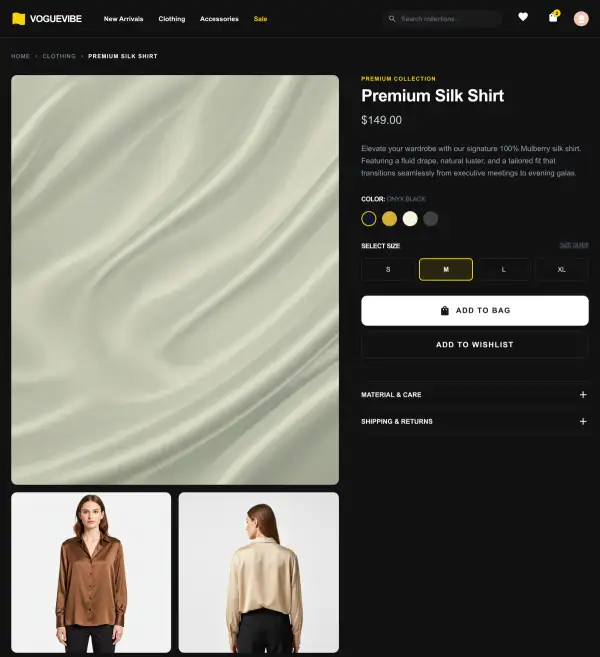Select size L

[x=503, y=269]
